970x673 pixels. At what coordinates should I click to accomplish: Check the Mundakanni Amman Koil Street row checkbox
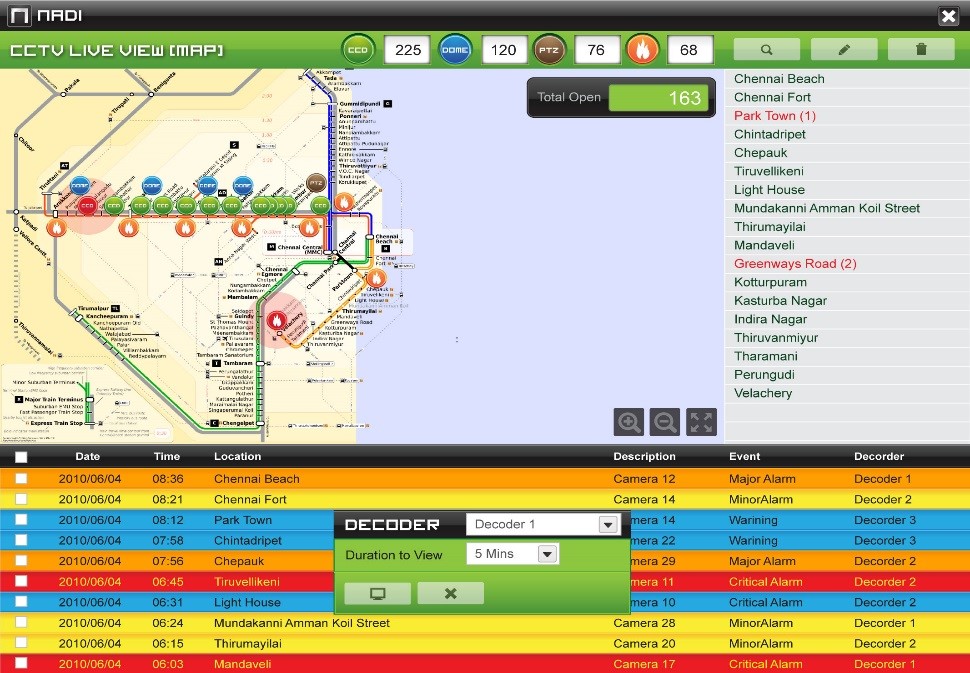(21, 622)
